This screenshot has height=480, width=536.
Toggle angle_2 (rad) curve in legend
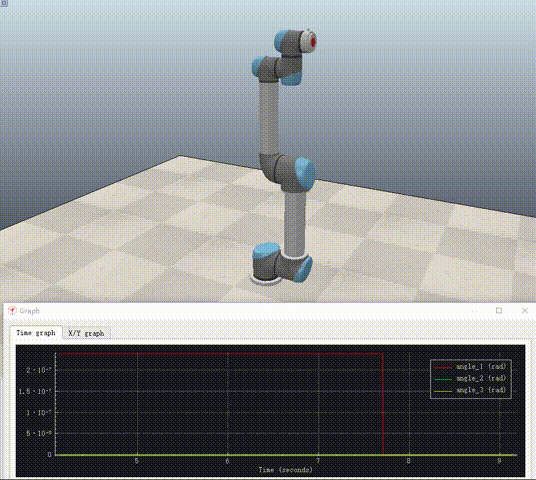tap(481, 378)
